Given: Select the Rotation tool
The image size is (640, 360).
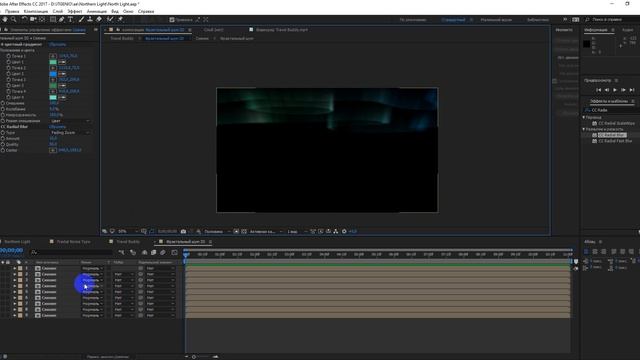Looking at the screenshot, I should (24, 19).
